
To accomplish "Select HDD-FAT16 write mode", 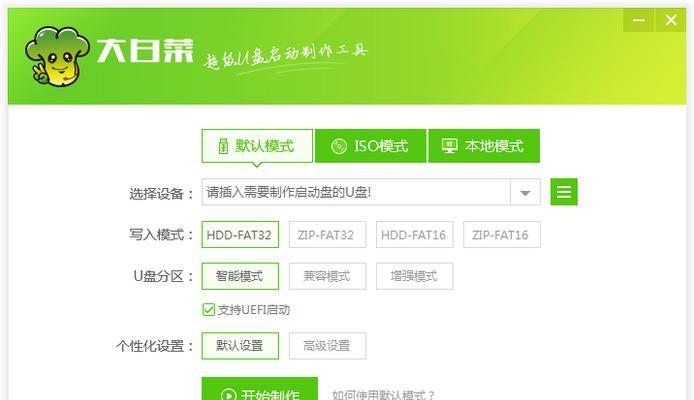I will click(x=414, y=235).
